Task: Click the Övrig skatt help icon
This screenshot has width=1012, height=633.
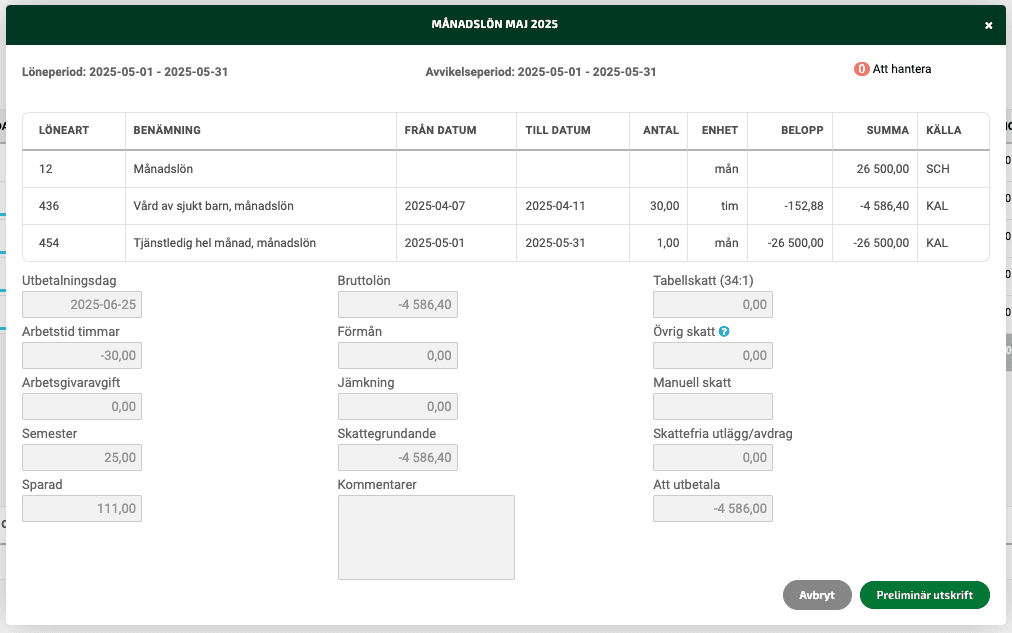Action: click(x=724, y=332)
